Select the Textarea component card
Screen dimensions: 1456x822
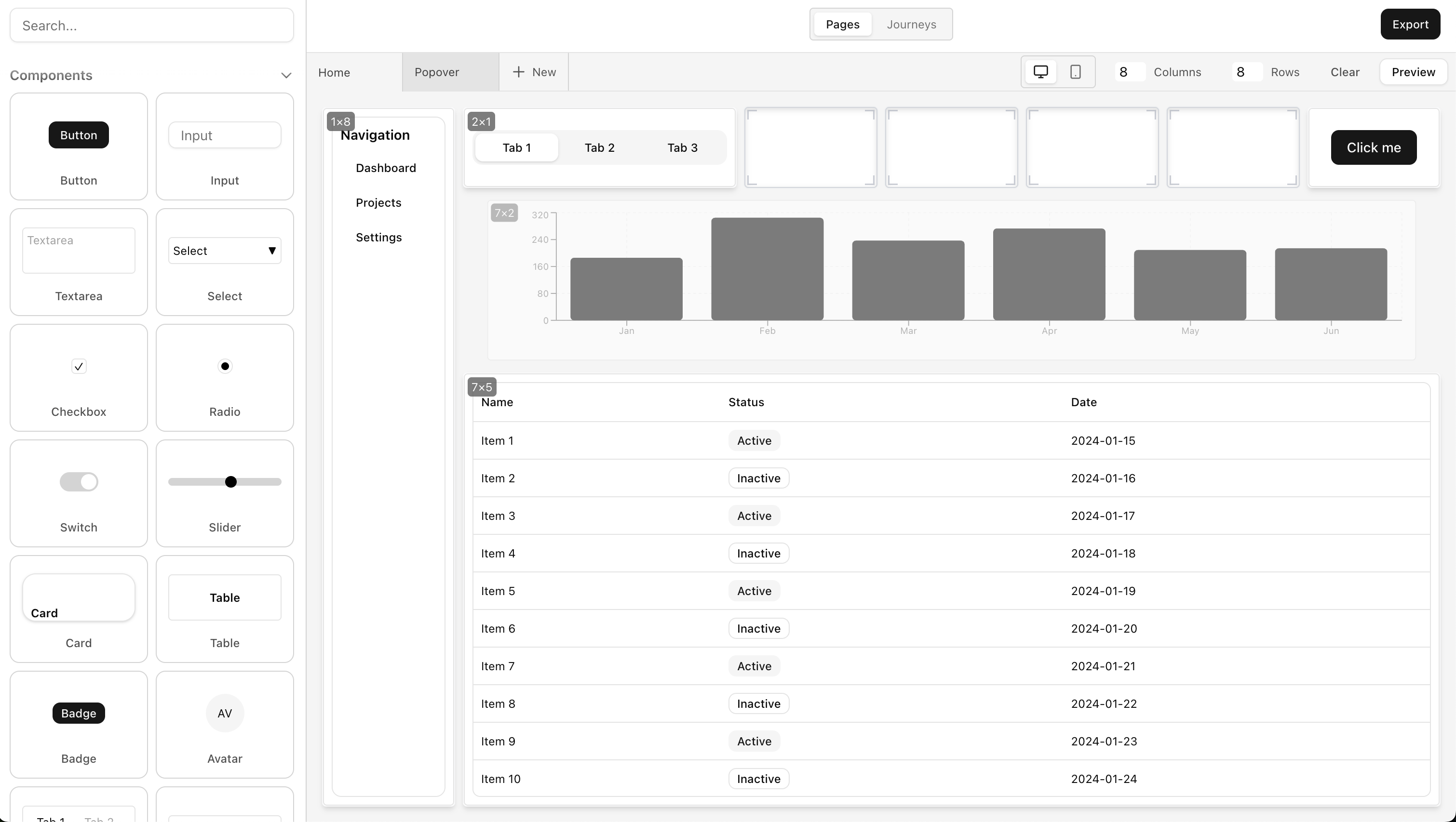click(79, 262)
